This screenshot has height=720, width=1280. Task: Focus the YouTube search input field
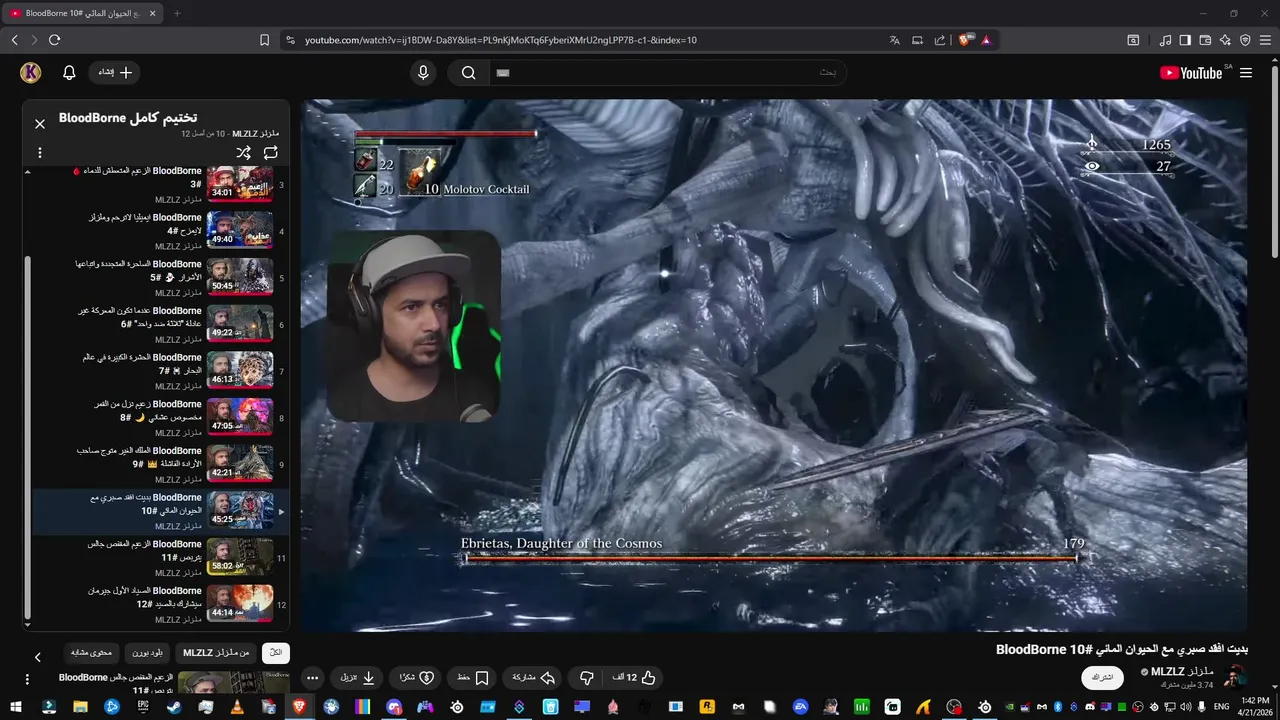[667, 73]
